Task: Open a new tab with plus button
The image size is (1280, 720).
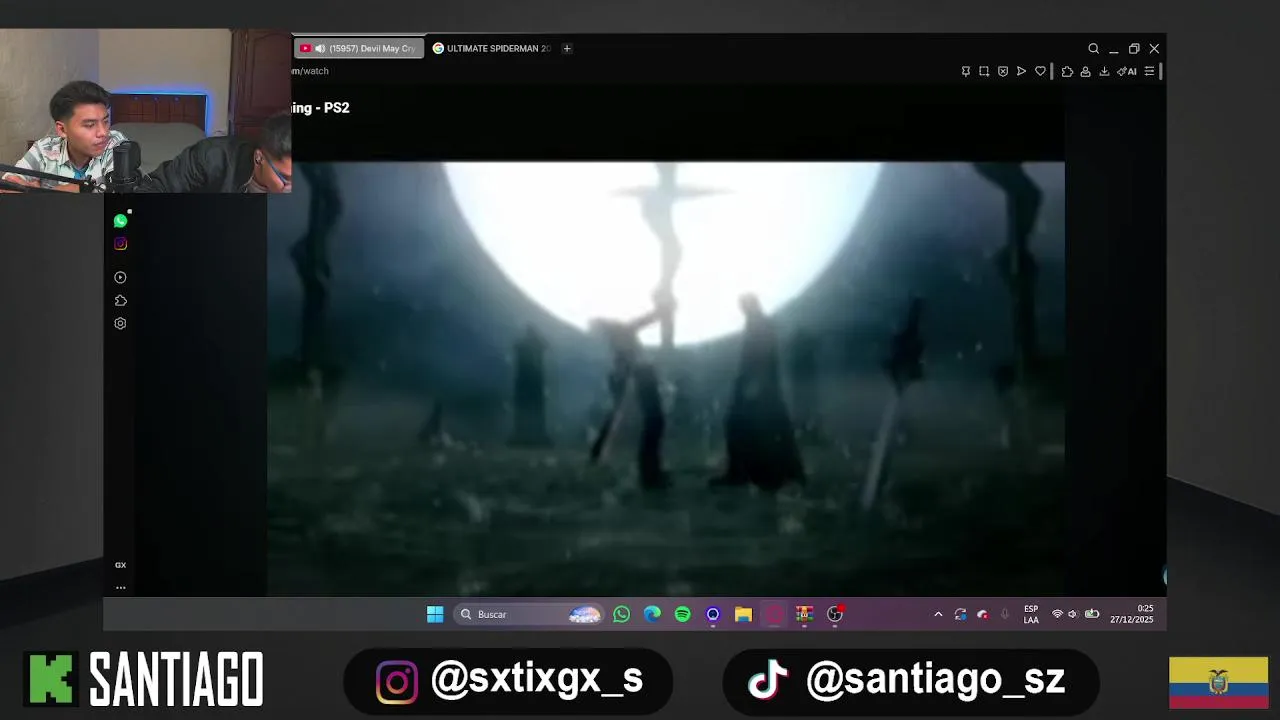Action: click(x=567, y=48)
